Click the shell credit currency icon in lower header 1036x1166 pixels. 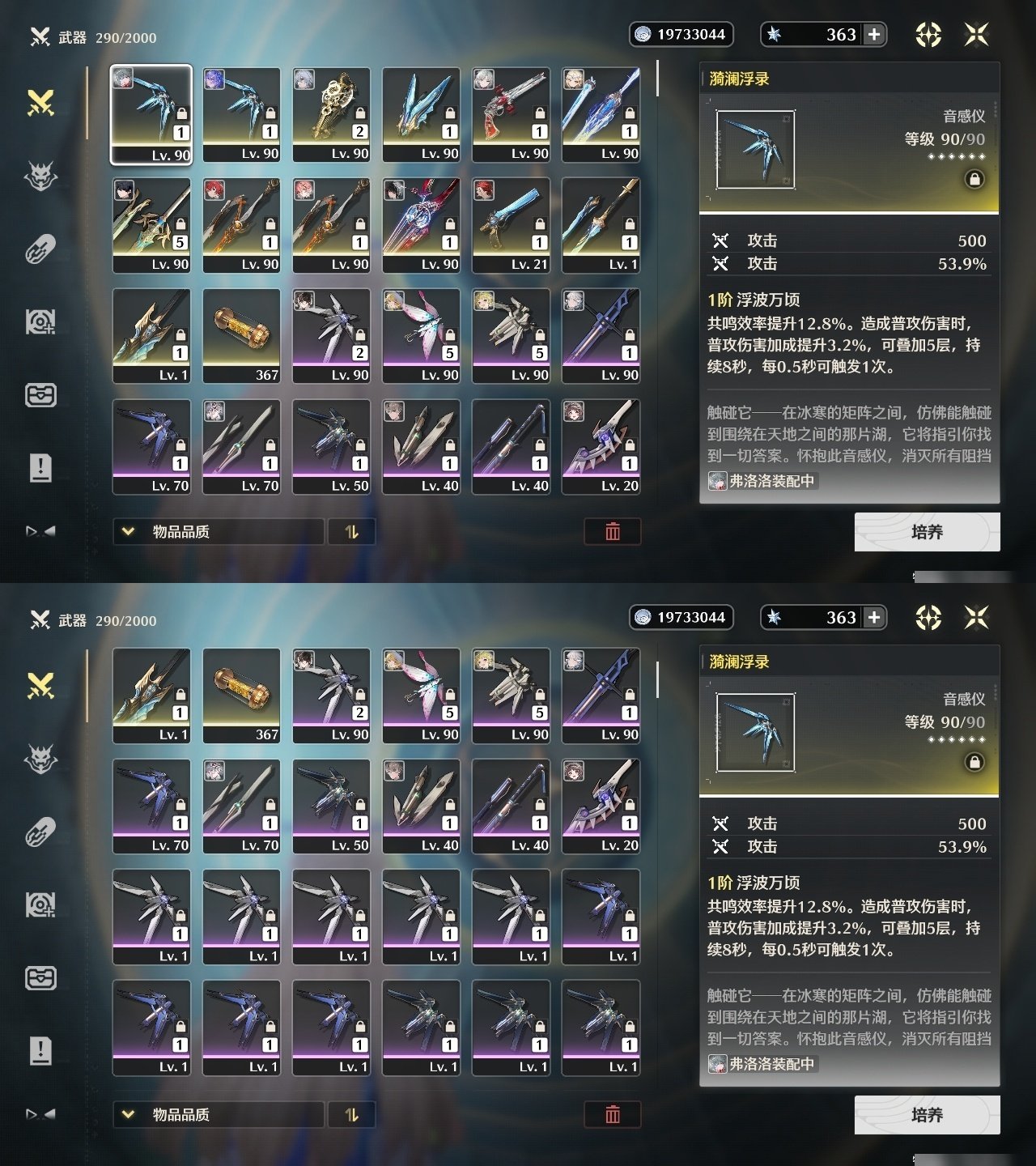[643, 617]
